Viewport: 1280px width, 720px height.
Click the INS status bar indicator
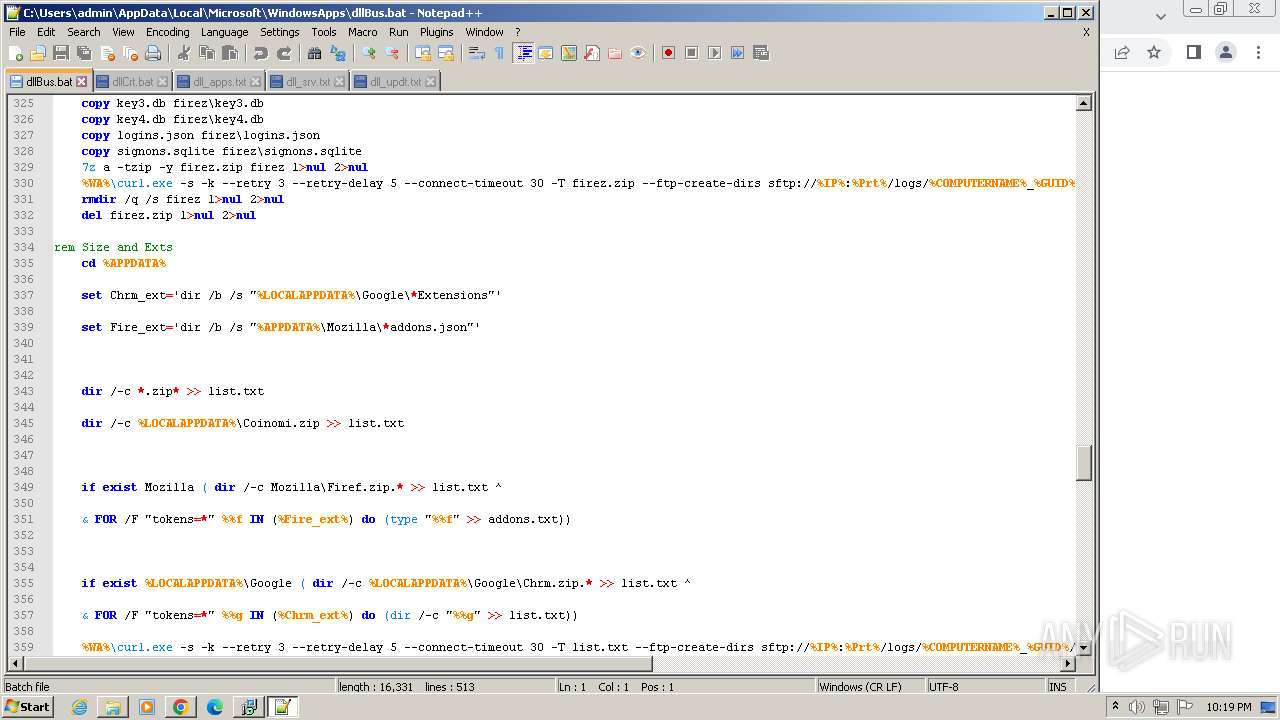coord(1057,687)
